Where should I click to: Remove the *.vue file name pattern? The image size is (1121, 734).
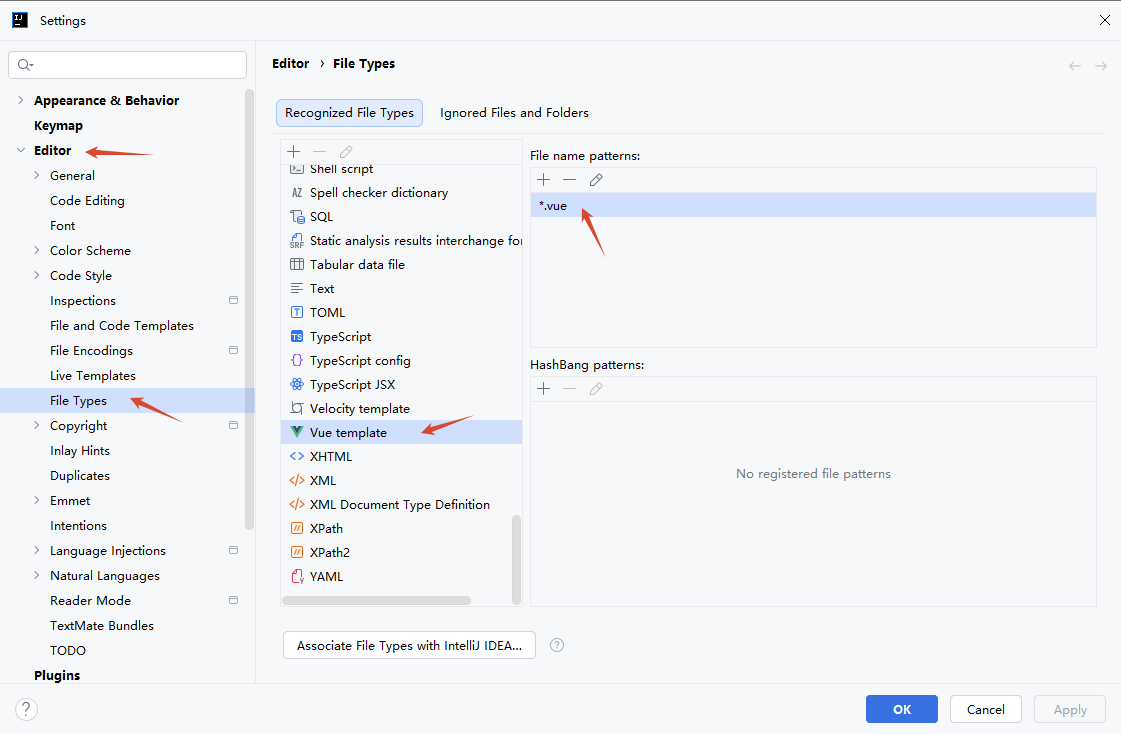tap(569, 179)
